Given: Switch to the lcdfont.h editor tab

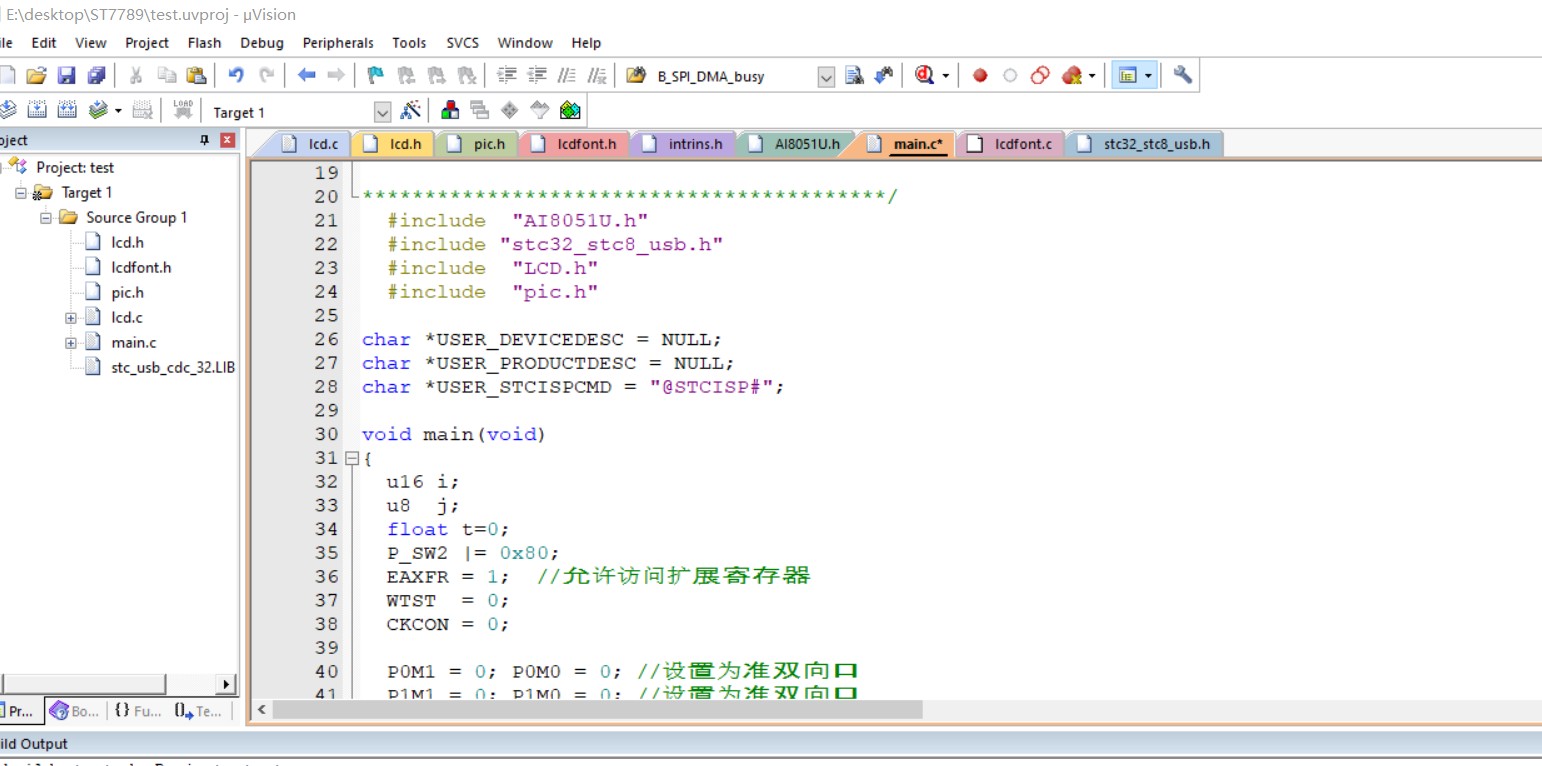Looking at the screenshot, I should tap(575, 144).
